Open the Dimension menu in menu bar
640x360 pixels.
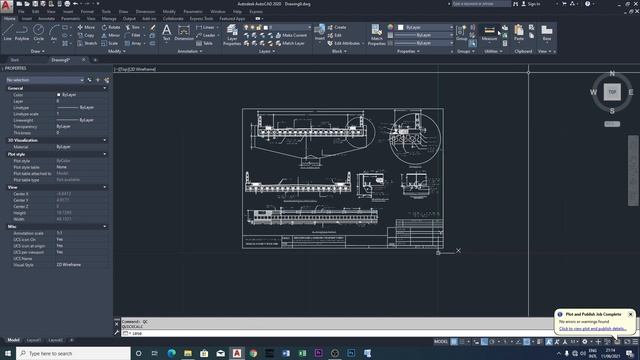(x=145, y=11)
